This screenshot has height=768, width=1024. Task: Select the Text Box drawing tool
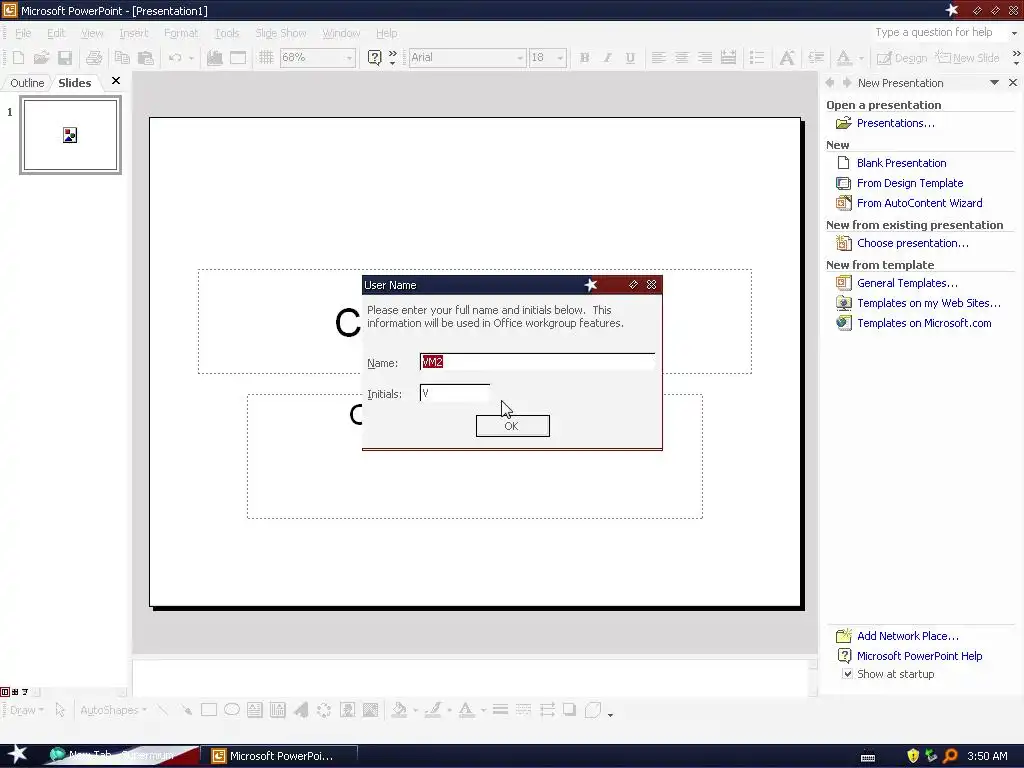[x=255, y=710]
